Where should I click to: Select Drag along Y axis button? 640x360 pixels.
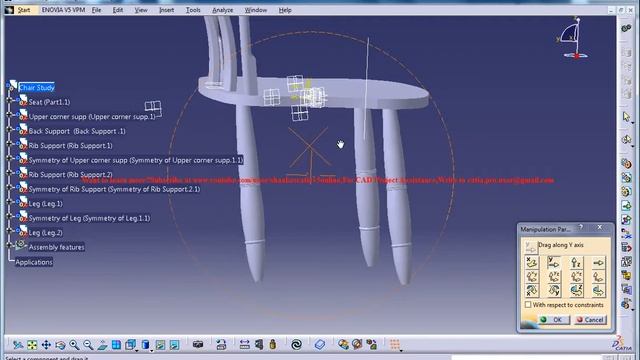[x=553, y=262]
